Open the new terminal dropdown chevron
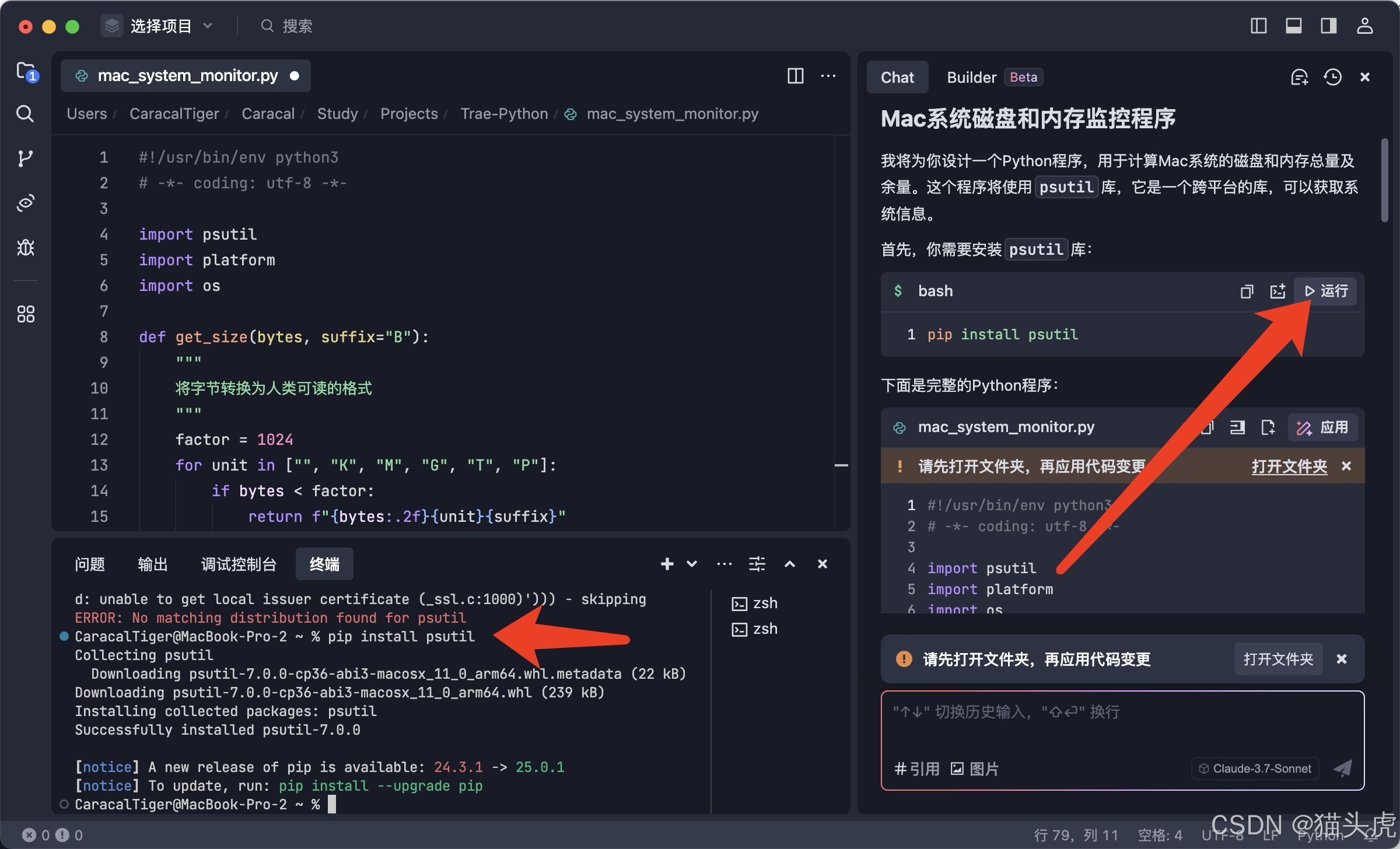This screenshot has width=1400, height=849. pos(692,564)
